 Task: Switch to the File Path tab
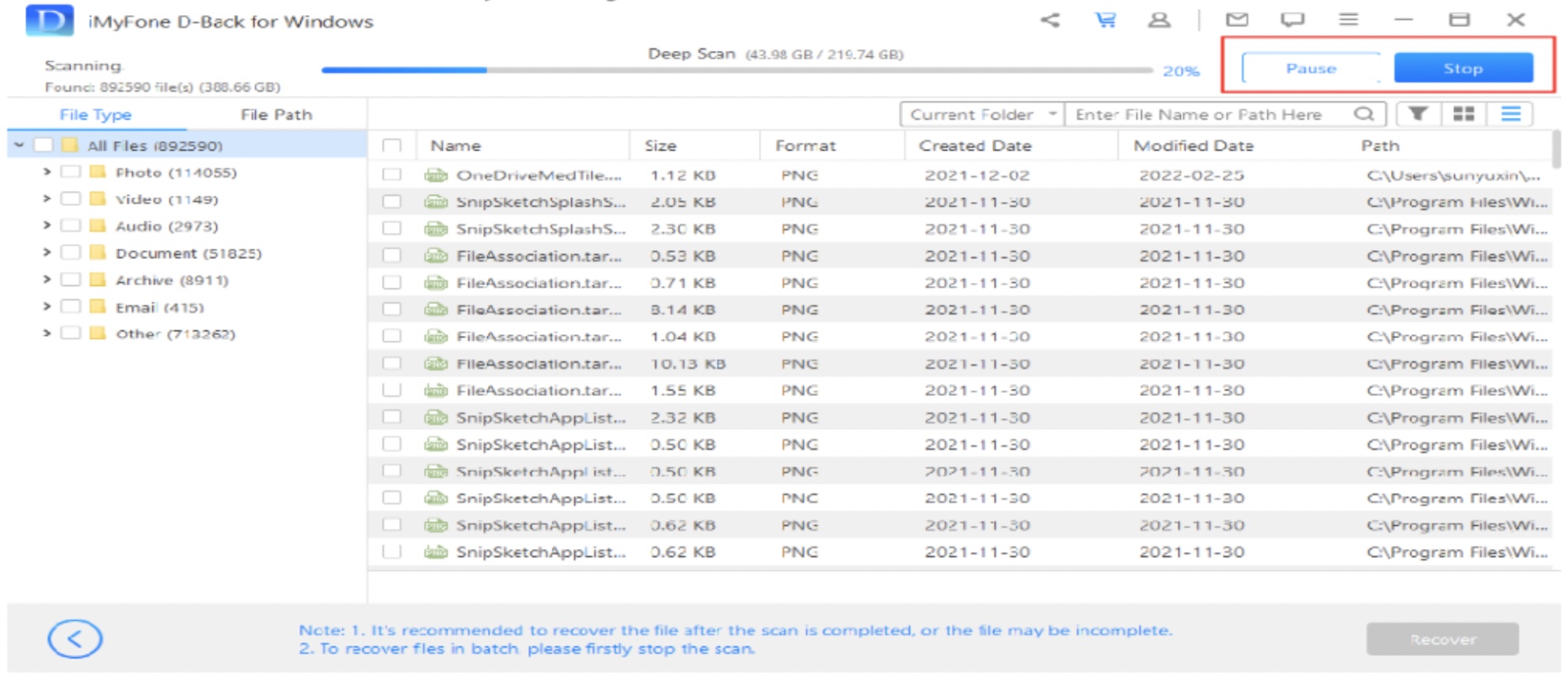tap(276, 114)
